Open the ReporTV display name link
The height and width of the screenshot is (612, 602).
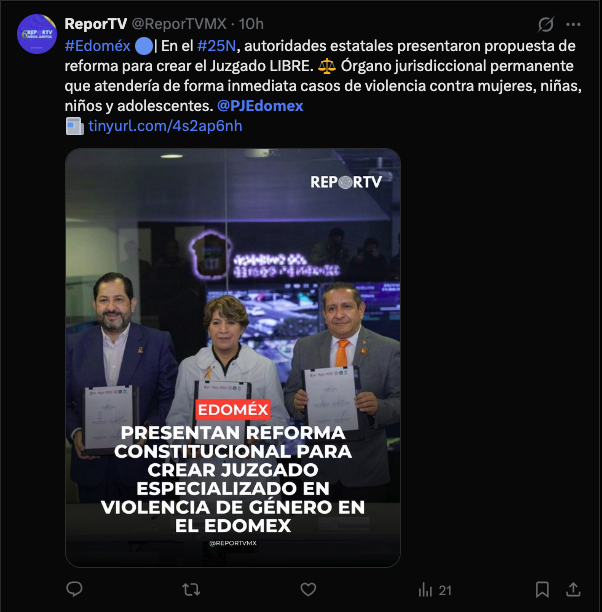coord(96,24)
